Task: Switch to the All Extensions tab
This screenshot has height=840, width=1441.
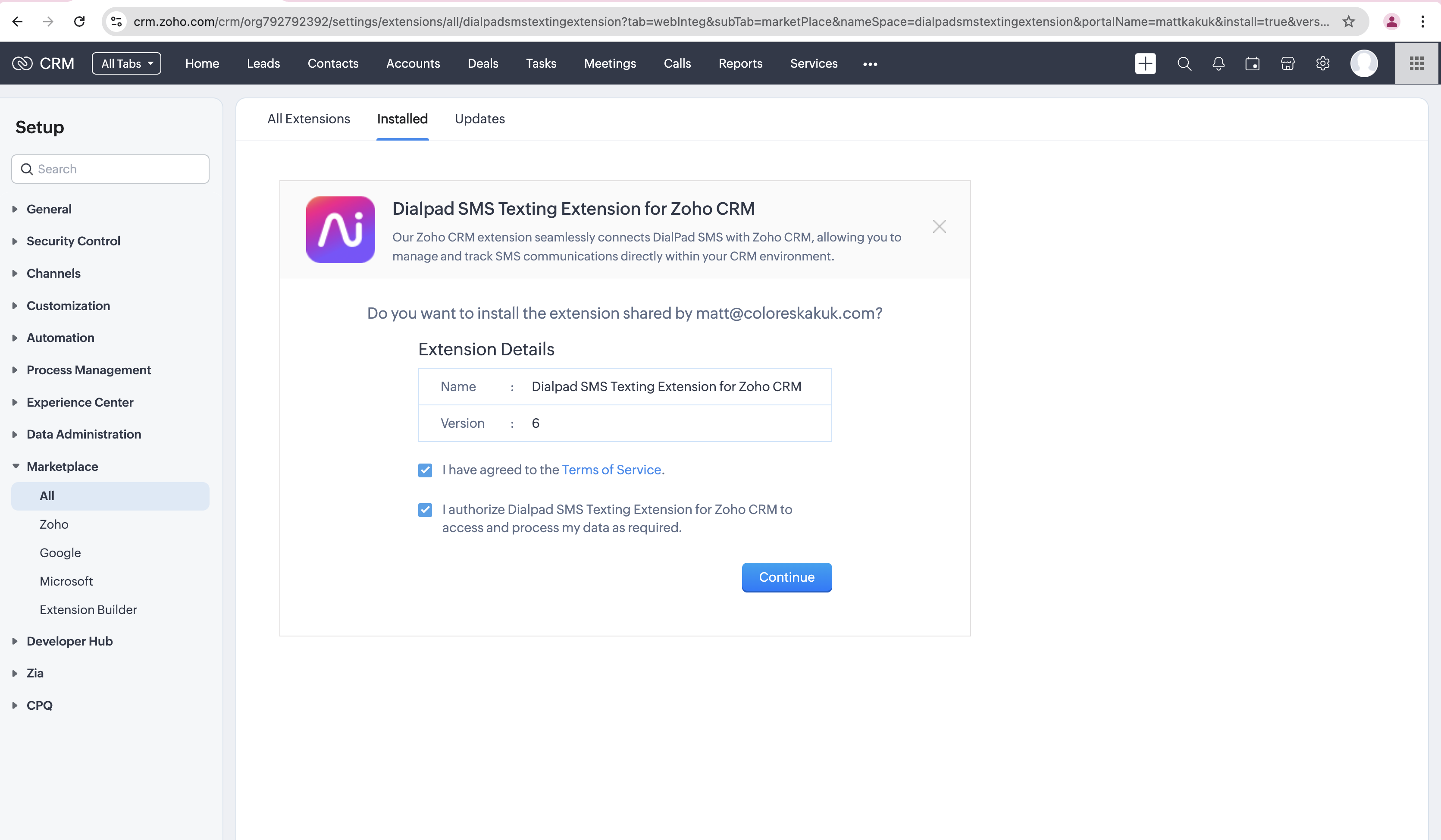Action: pyautogui.click(x=309, y=119)
